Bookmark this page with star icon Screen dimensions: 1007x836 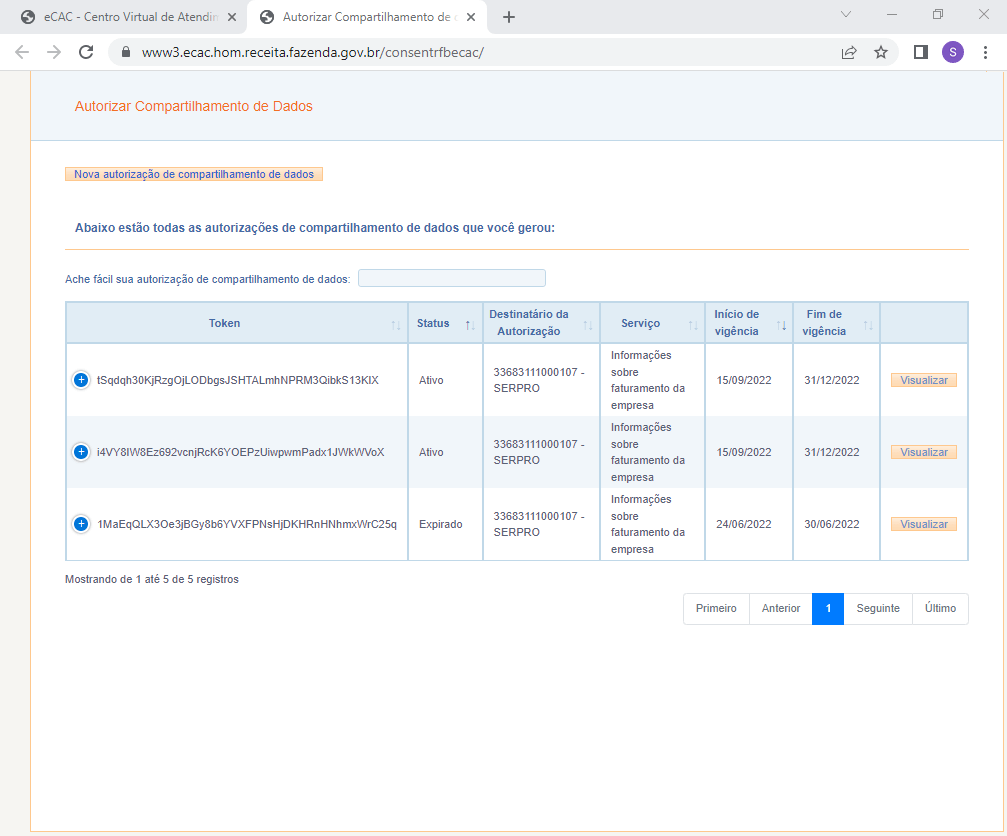(880, 52)
